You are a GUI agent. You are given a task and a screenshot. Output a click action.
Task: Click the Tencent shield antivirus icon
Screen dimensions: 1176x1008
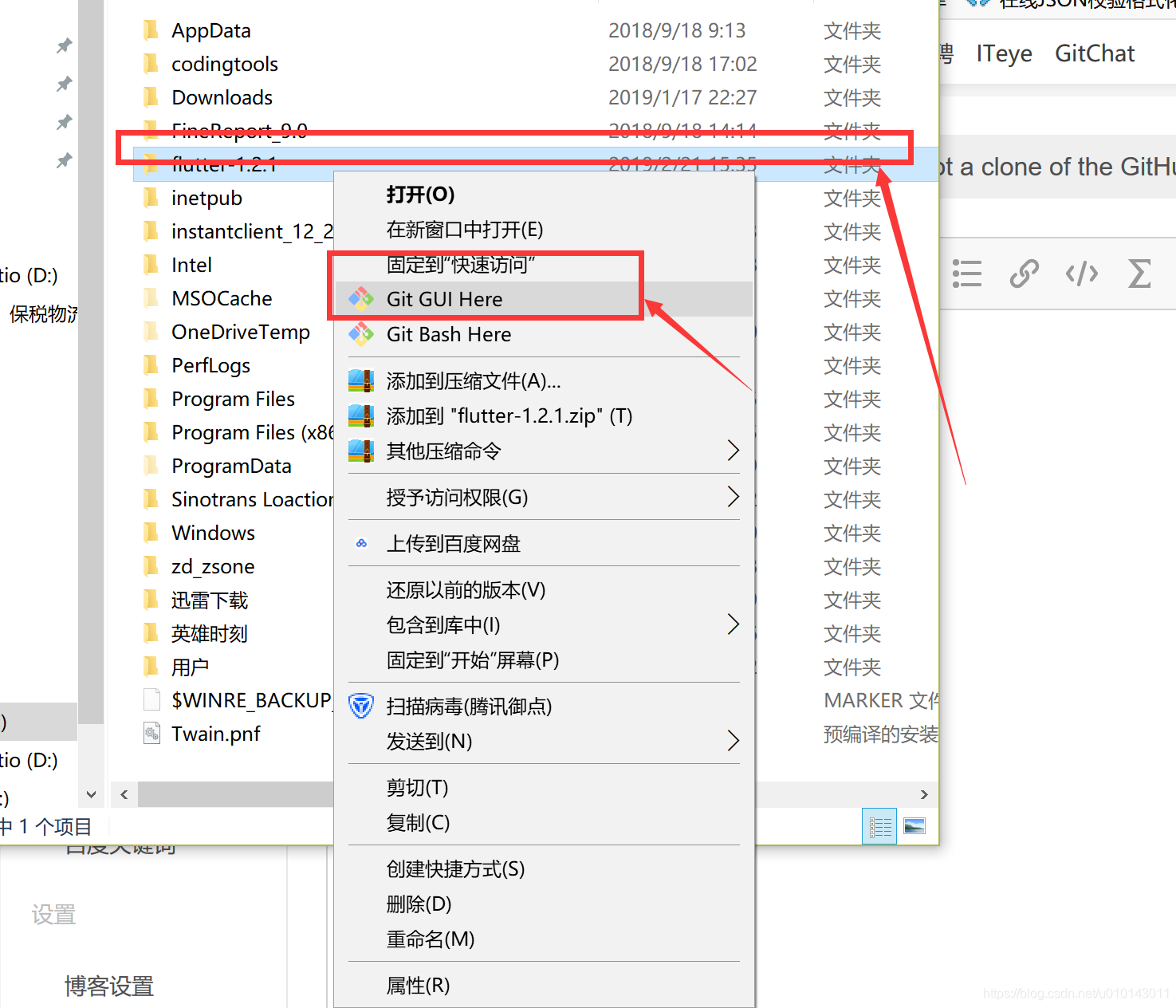(x=361, y=707)
